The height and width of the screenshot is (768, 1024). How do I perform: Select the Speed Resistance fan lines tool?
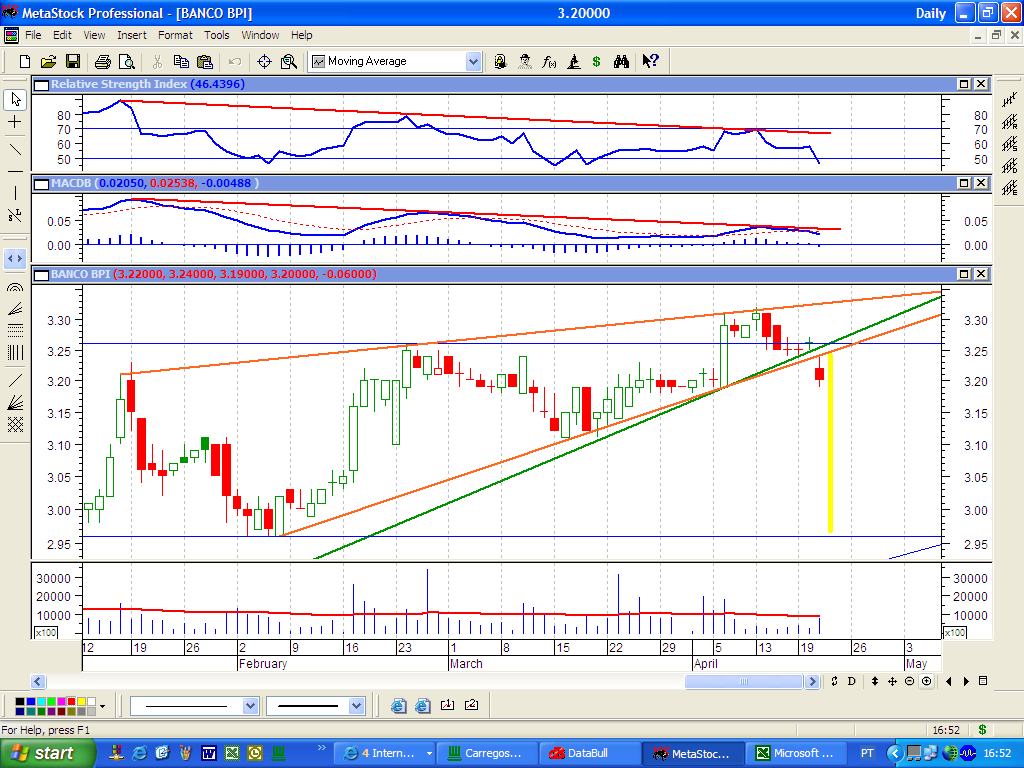click(x=15, y=402)
